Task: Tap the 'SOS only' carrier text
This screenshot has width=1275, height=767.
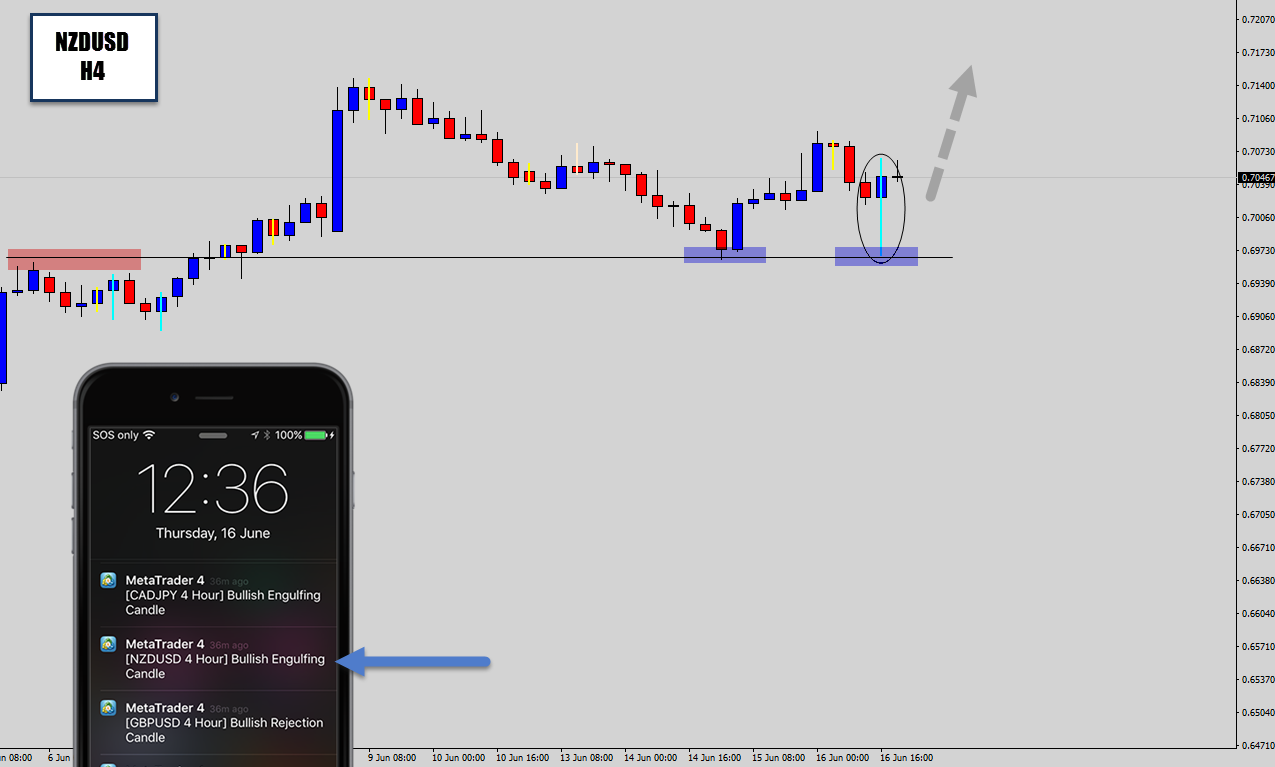Action: [116, 435]
